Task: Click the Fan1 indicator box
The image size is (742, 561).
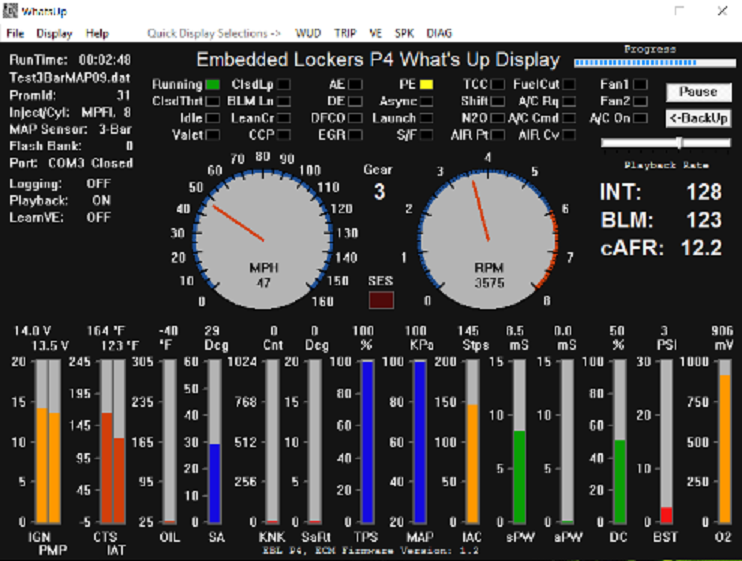Action: tap(640, 85)
